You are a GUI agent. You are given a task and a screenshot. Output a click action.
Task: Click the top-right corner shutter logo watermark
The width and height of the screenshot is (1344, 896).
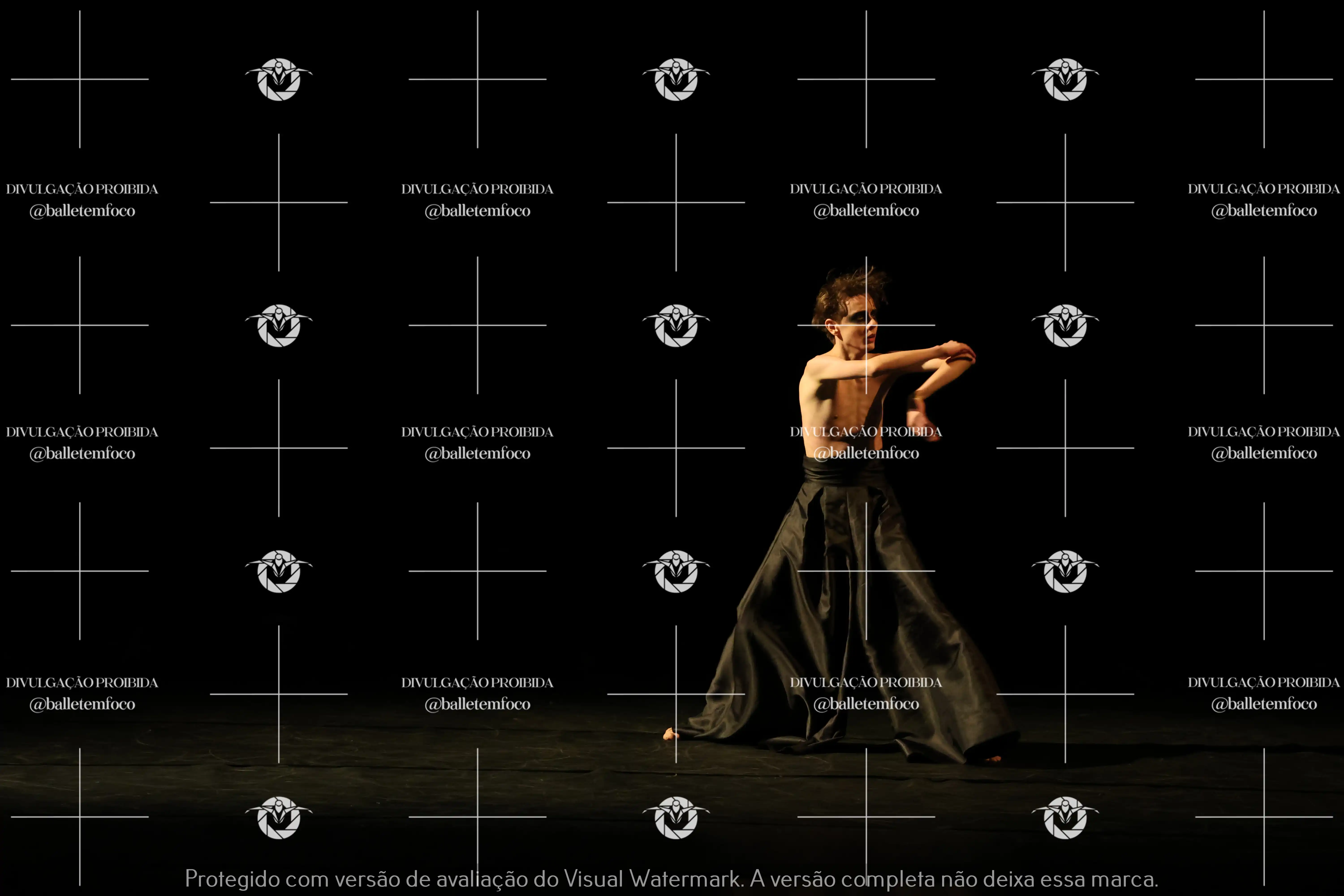tap(1065, 80)
